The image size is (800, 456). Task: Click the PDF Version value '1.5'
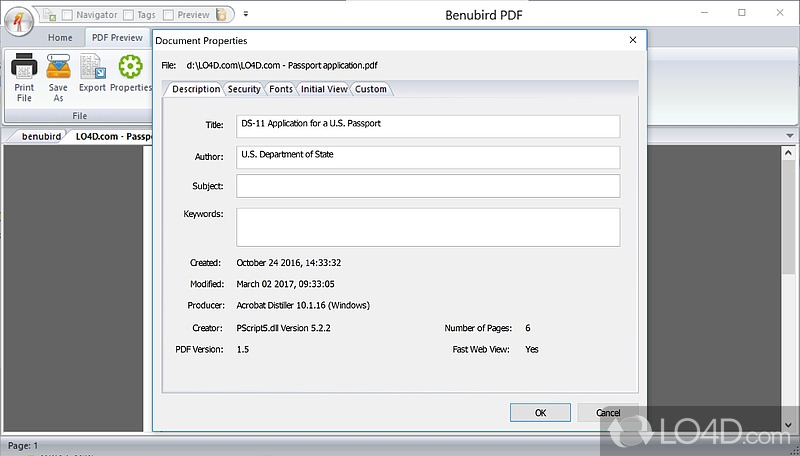[x=243, y=349]
